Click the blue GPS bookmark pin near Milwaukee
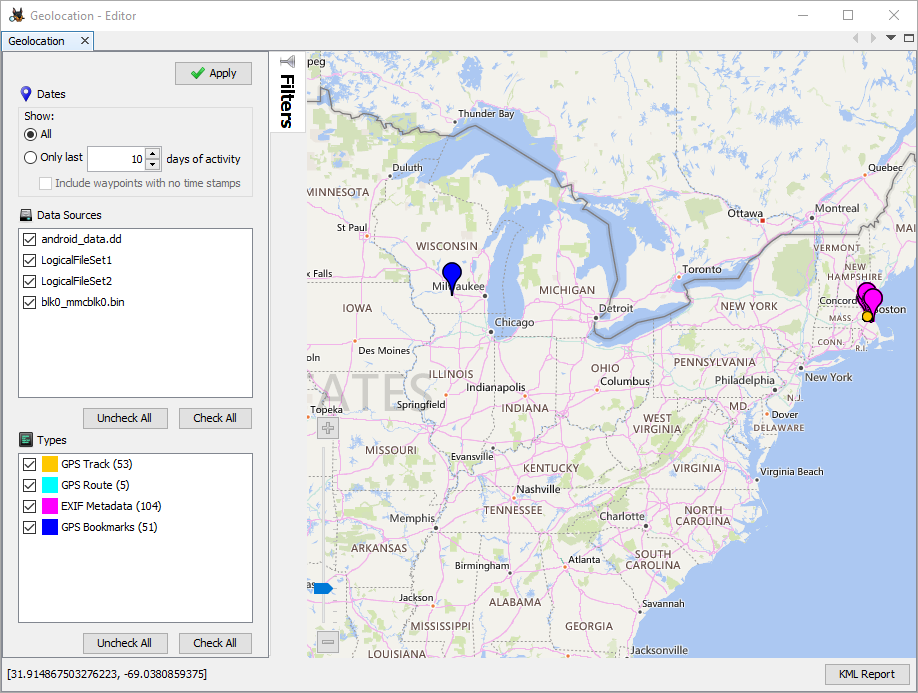 (x=452, y=275)
